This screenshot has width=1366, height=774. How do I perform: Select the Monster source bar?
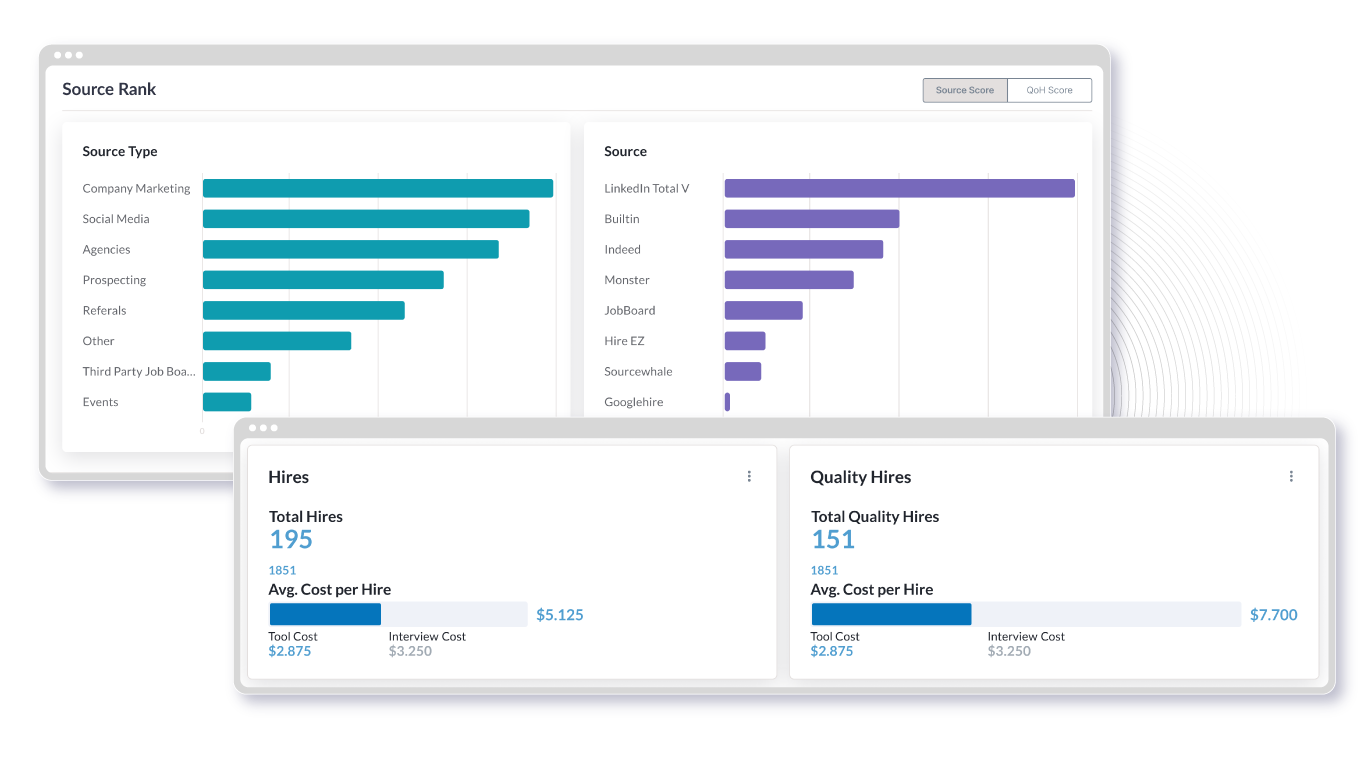788,280
